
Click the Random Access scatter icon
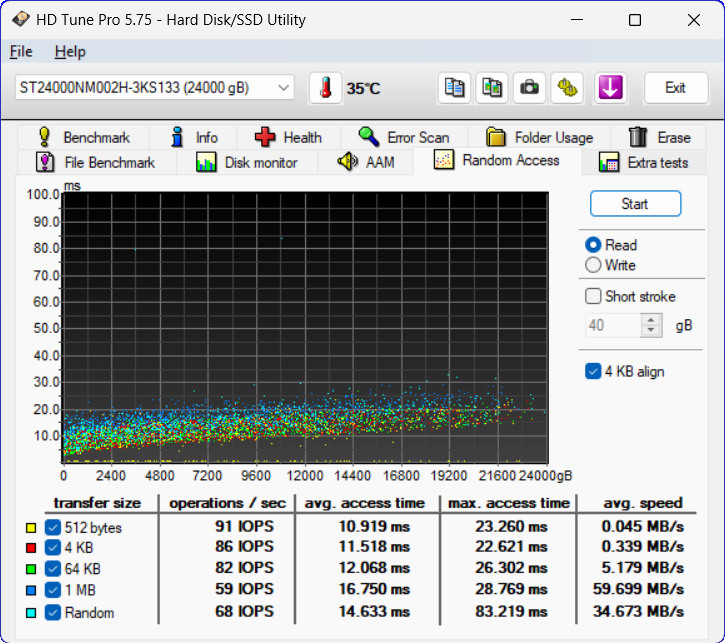pos(443,160)
